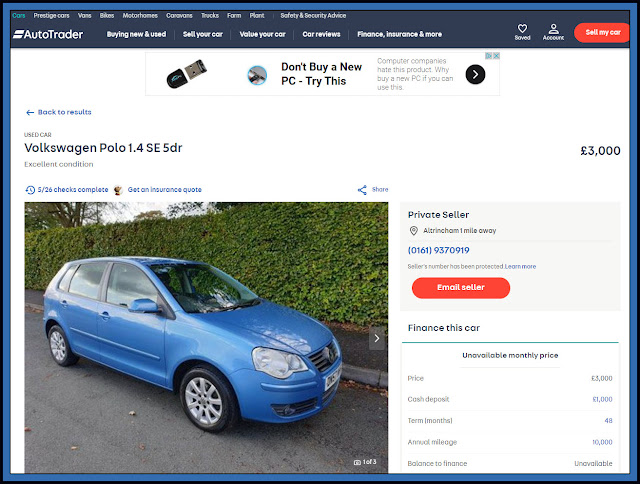Select the Vans tab
The height and width of the screenshot is (484, 640).
point(84,16)
